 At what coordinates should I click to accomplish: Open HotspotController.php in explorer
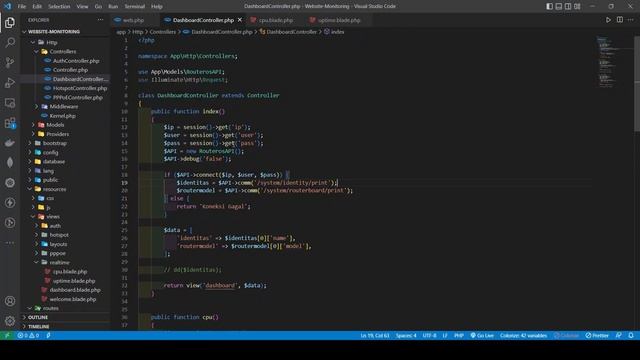point(80,88)
